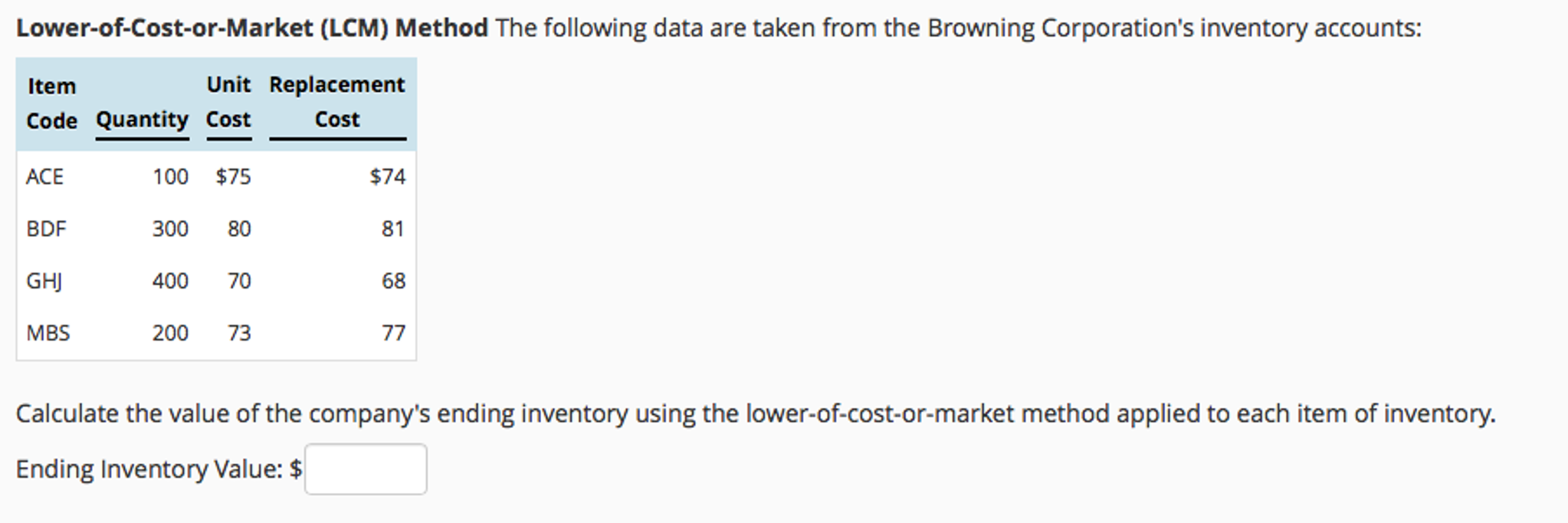Click the replacement cost 68 for GHJ
The image size is (1568, 523).
[x=394, y=281]
